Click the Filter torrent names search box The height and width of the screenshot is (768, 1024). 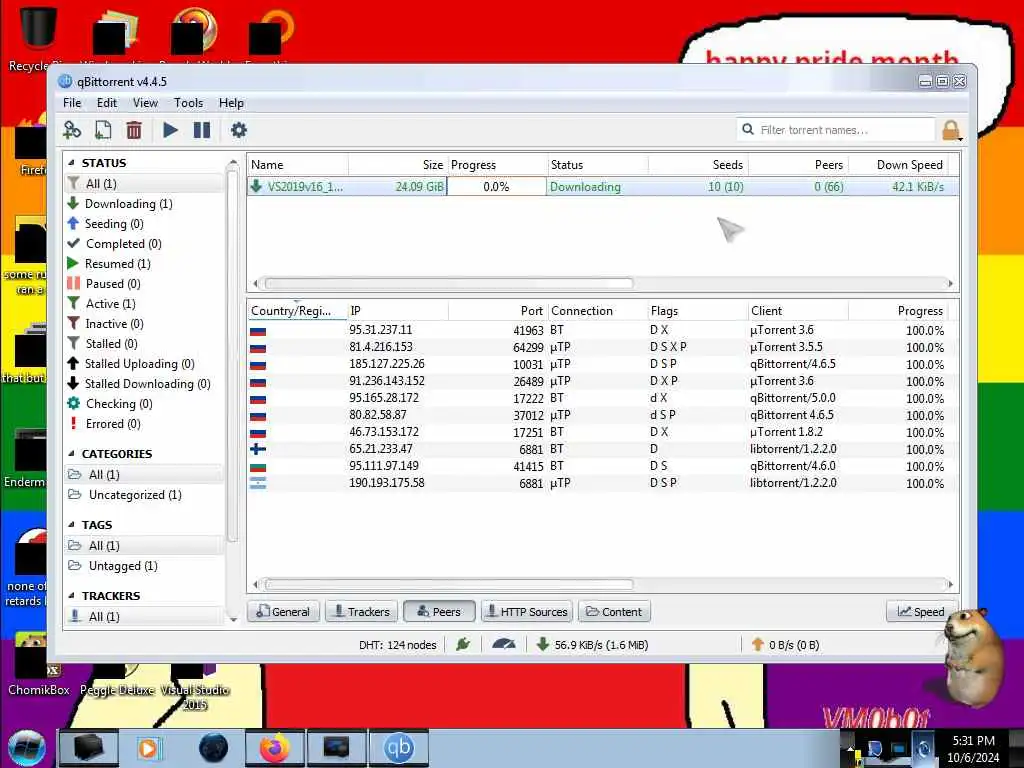[836, 130]
